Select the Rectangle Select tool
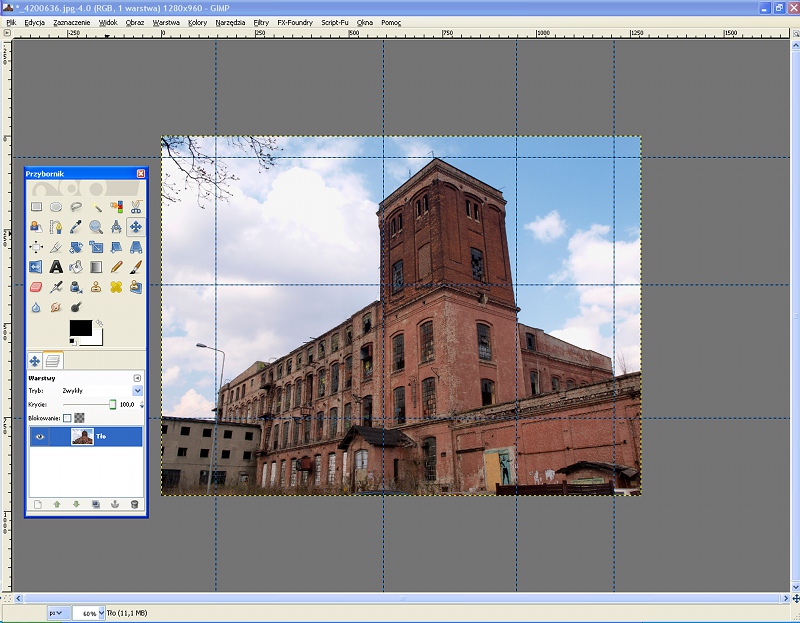Image resolution: width=800 pixels, height=623 pixels. (x=36, y=207)
